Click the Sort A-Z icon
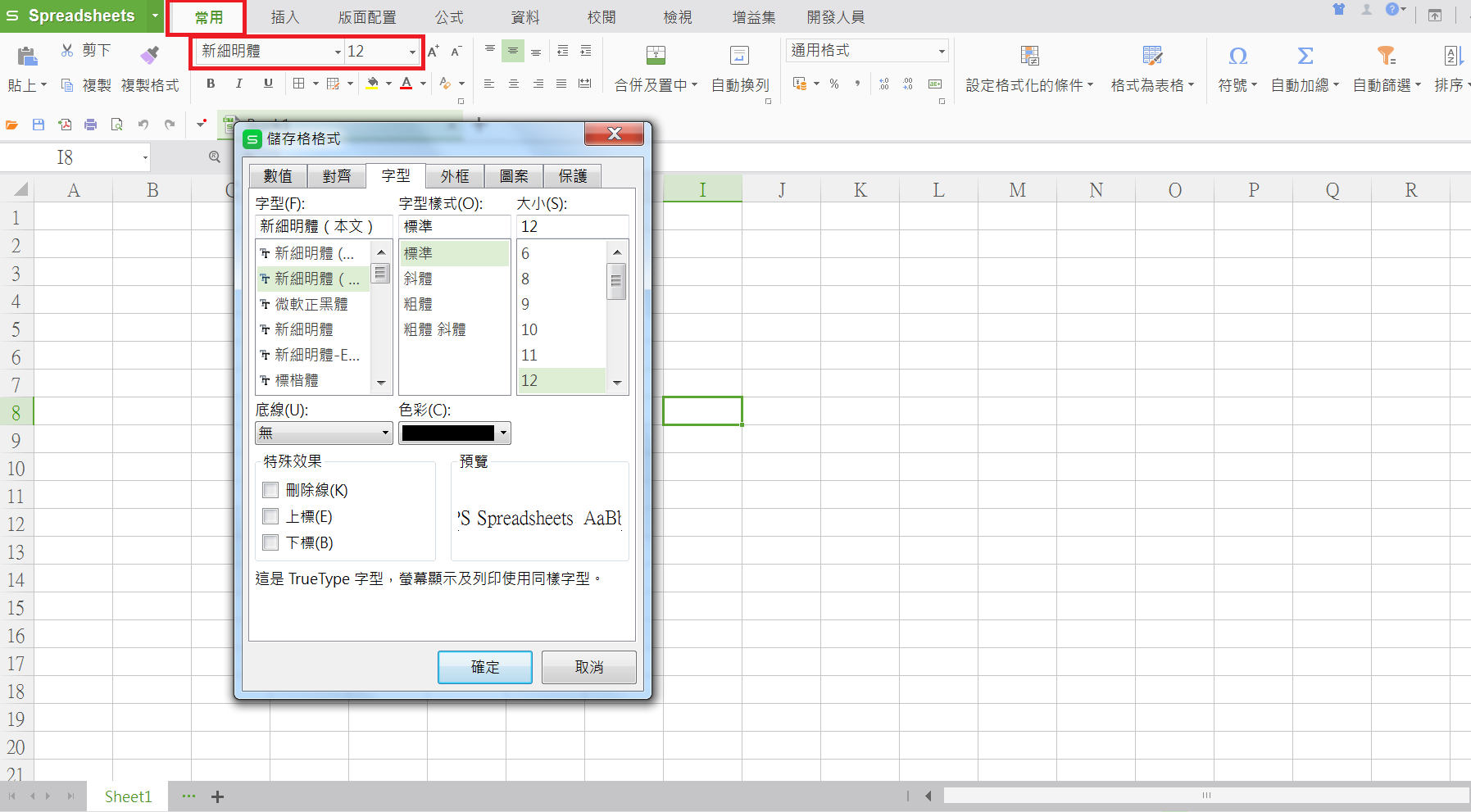 coord(1452,55)
